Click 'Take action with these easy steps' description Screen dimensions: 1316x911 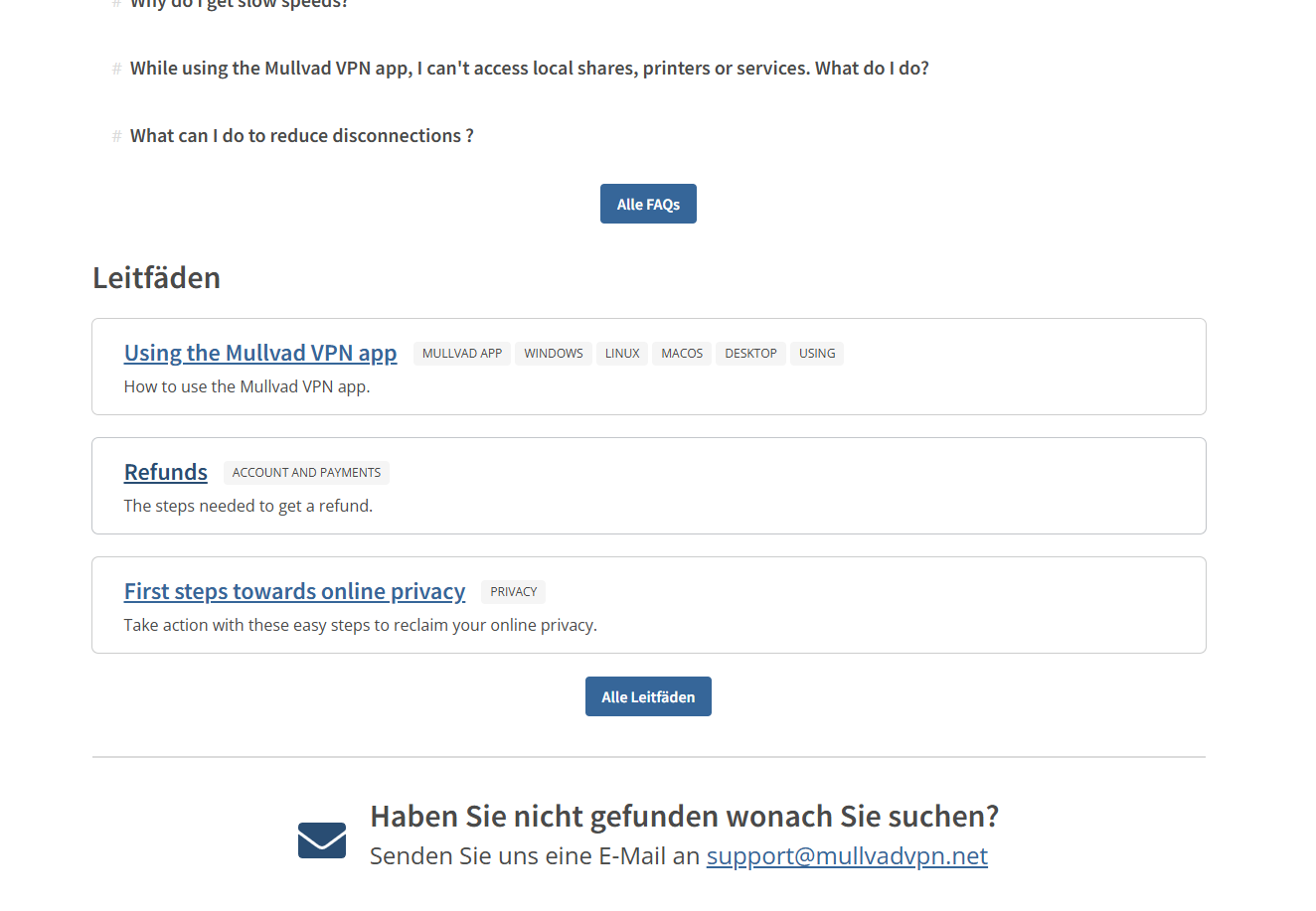click(x=360, y=625)
